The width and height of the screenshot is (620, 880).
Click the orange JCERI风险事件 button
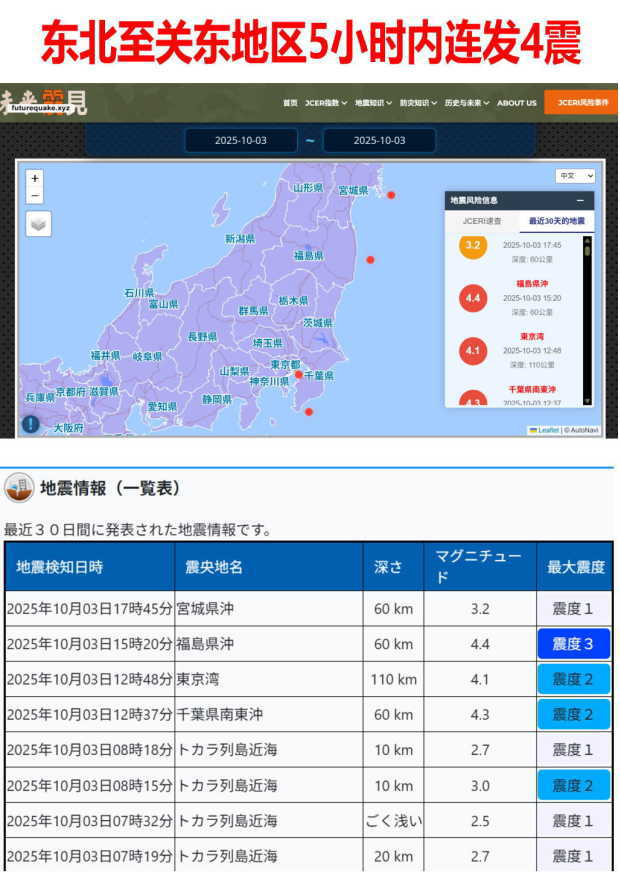pos(581,102)
